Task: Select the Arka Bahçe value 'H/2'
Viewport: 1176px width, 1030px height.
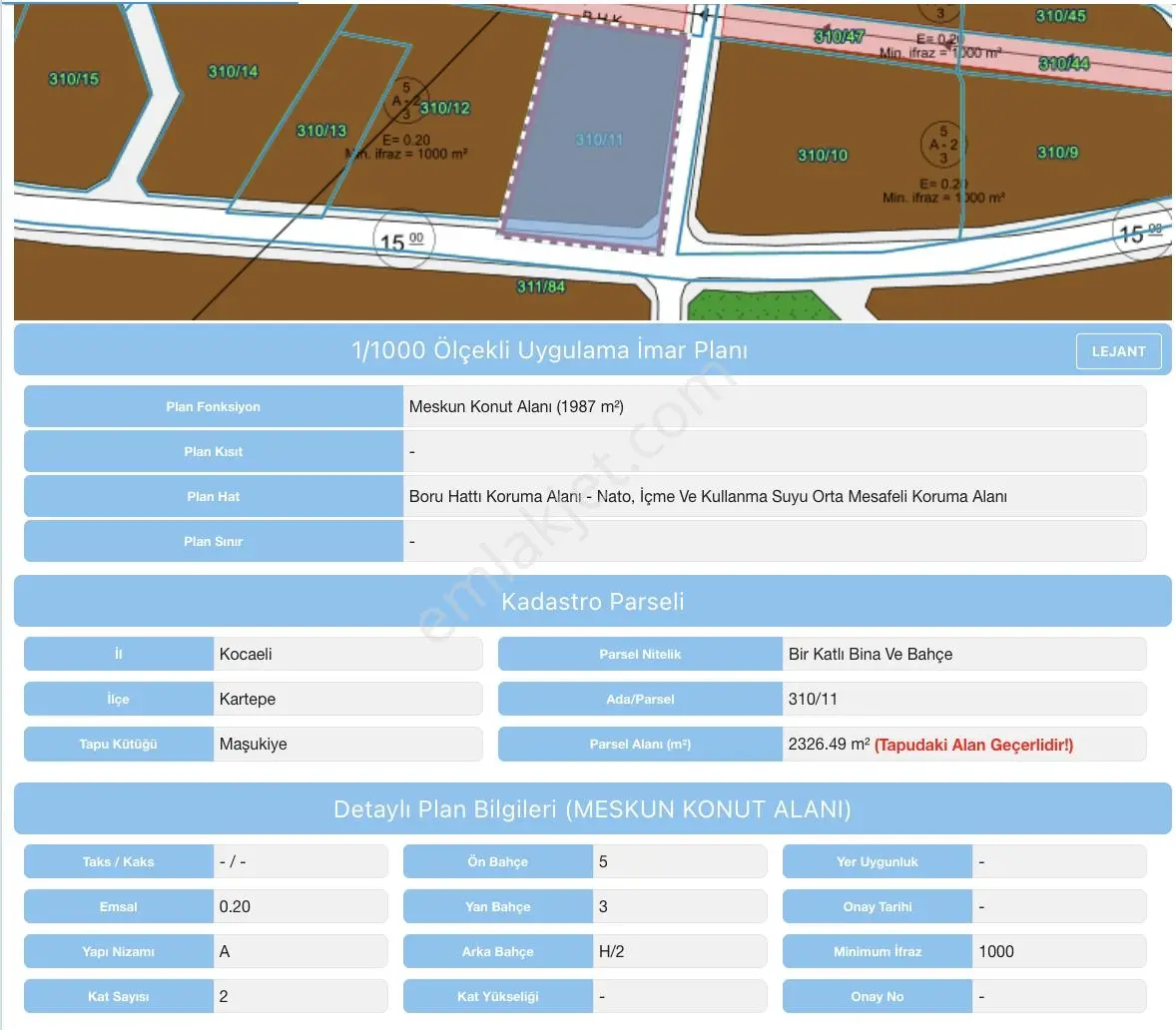Action: (611, 951)
